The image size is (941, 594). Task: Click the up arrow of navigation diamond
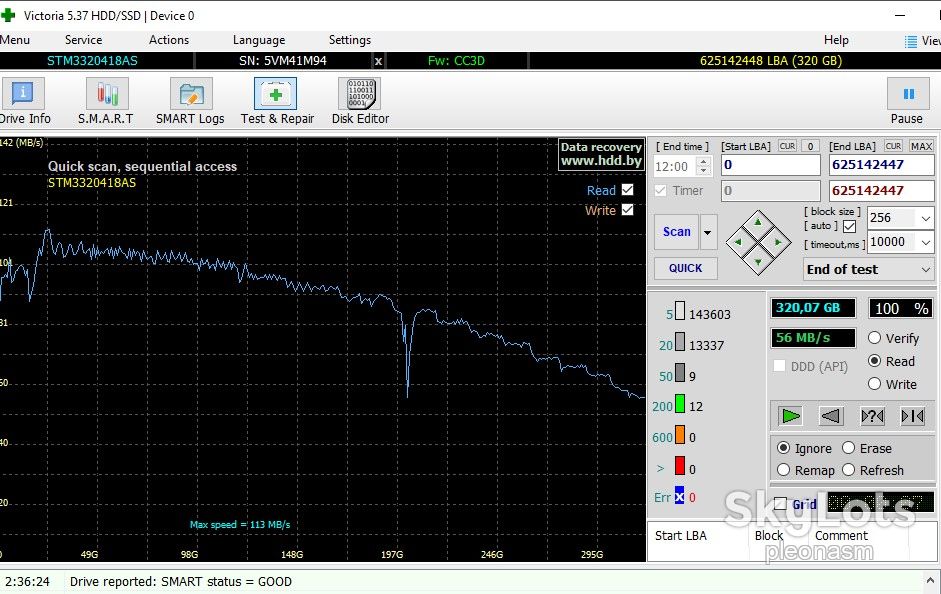758,223
